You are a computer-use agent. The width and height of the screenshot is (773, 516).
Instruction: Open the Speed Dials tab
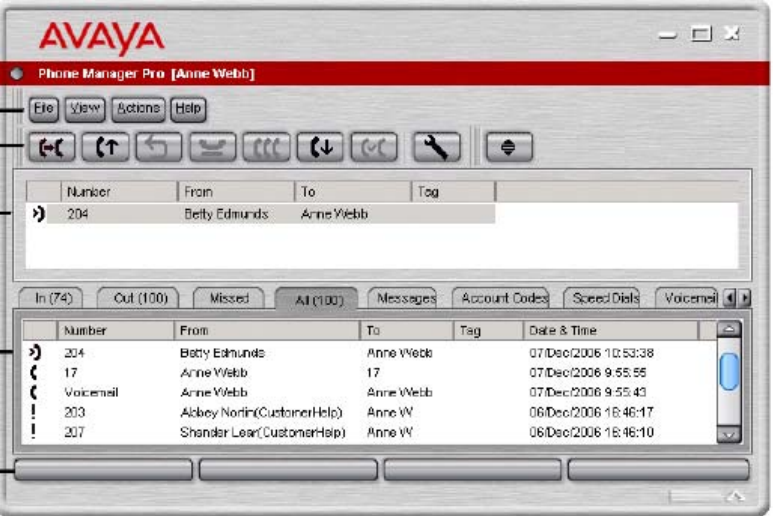pos(602,298)
